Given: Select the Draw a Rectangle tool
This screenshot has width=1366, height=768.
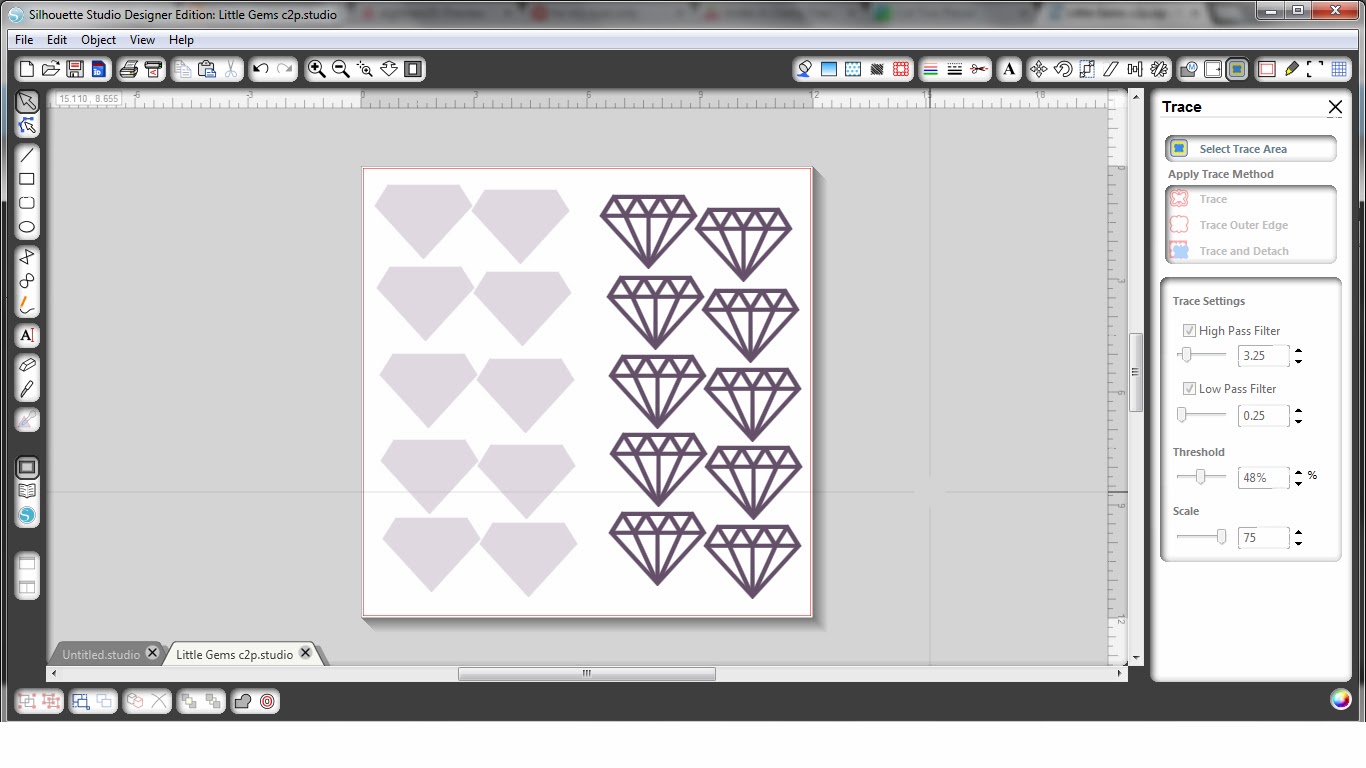Looking at the screenshot, I should pyautogui.click(x=27, y=179).
